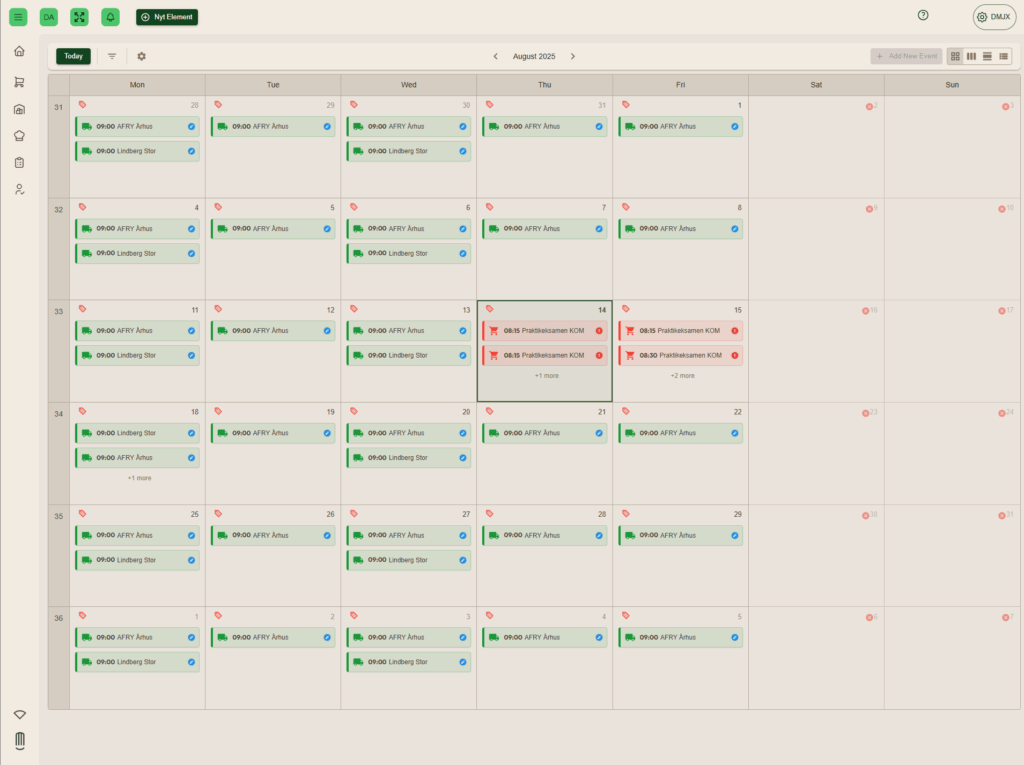Click the help question mark icon
The image size is (1024, 765).
(923, 15)
